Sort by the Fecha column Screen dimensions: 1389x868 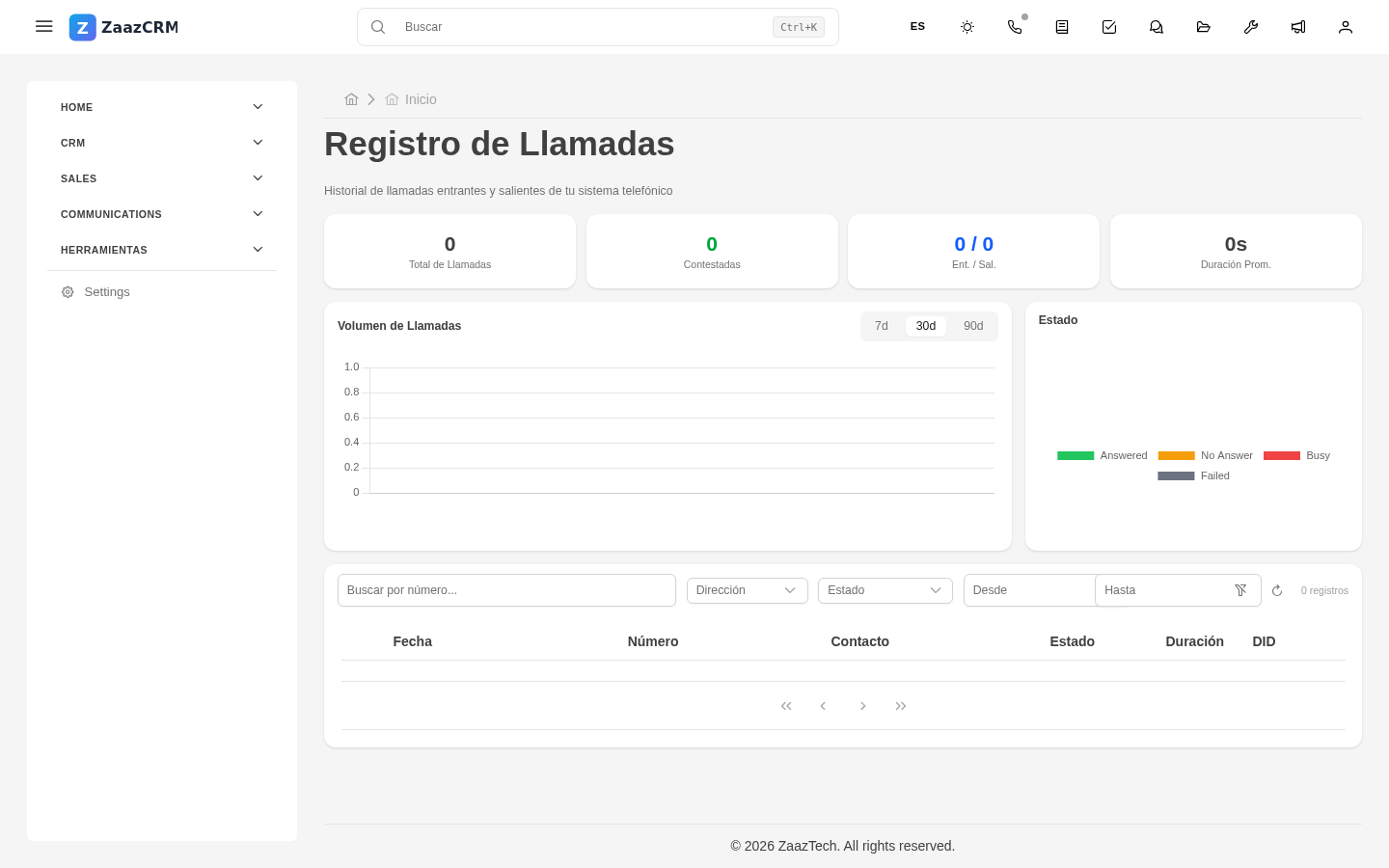412,641
